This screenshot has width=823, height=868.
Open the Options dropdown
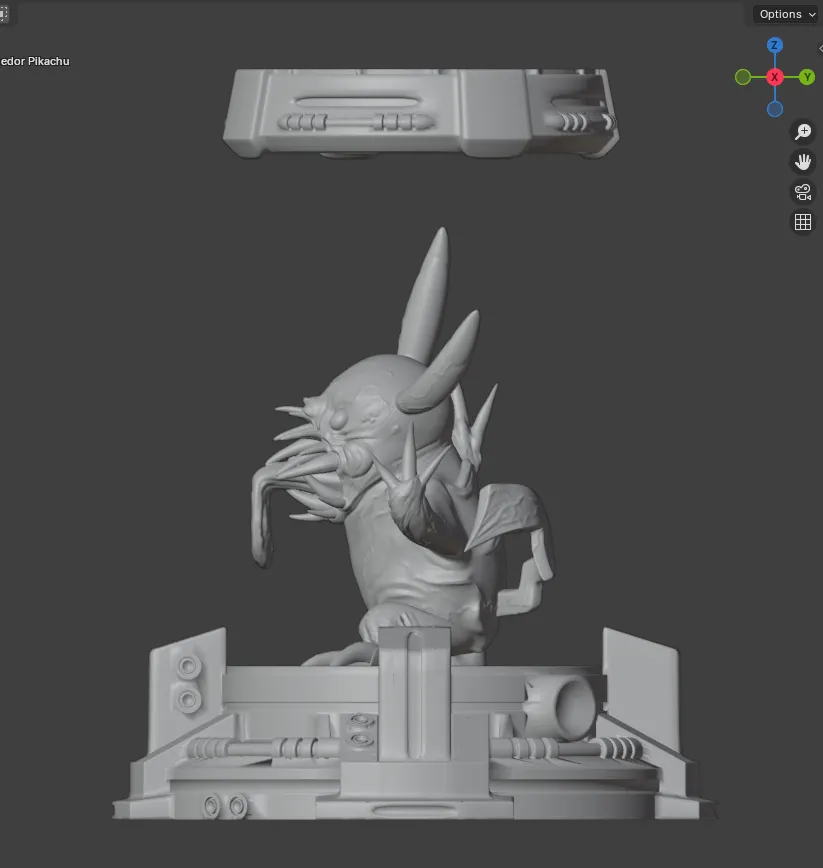tap(786, 14)
